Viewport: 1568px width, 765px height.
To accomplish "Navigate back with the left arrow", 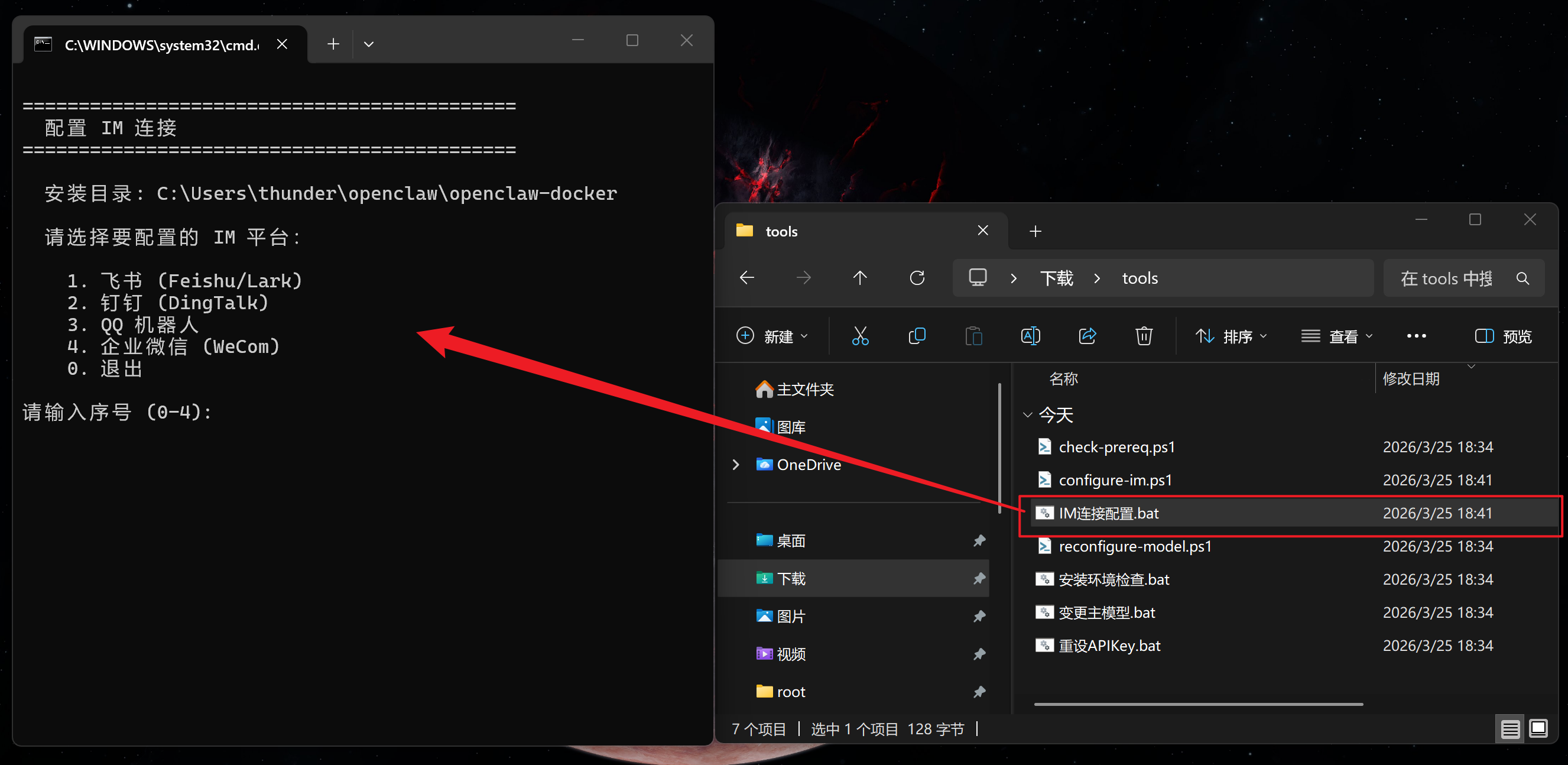I will [747, 278].
